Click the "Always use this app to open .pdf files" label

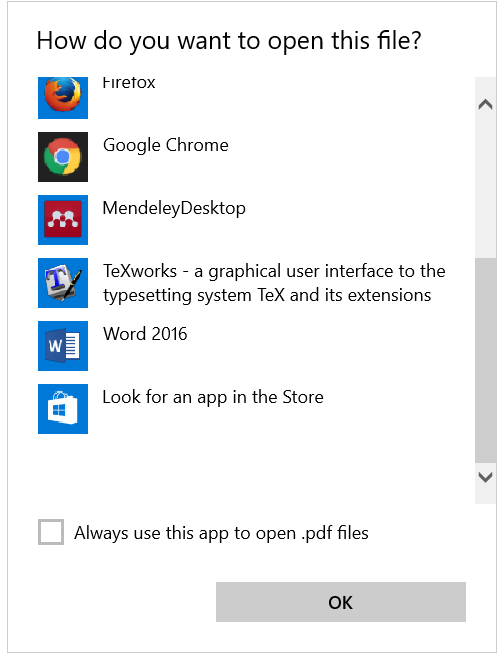tap(221, 533)
